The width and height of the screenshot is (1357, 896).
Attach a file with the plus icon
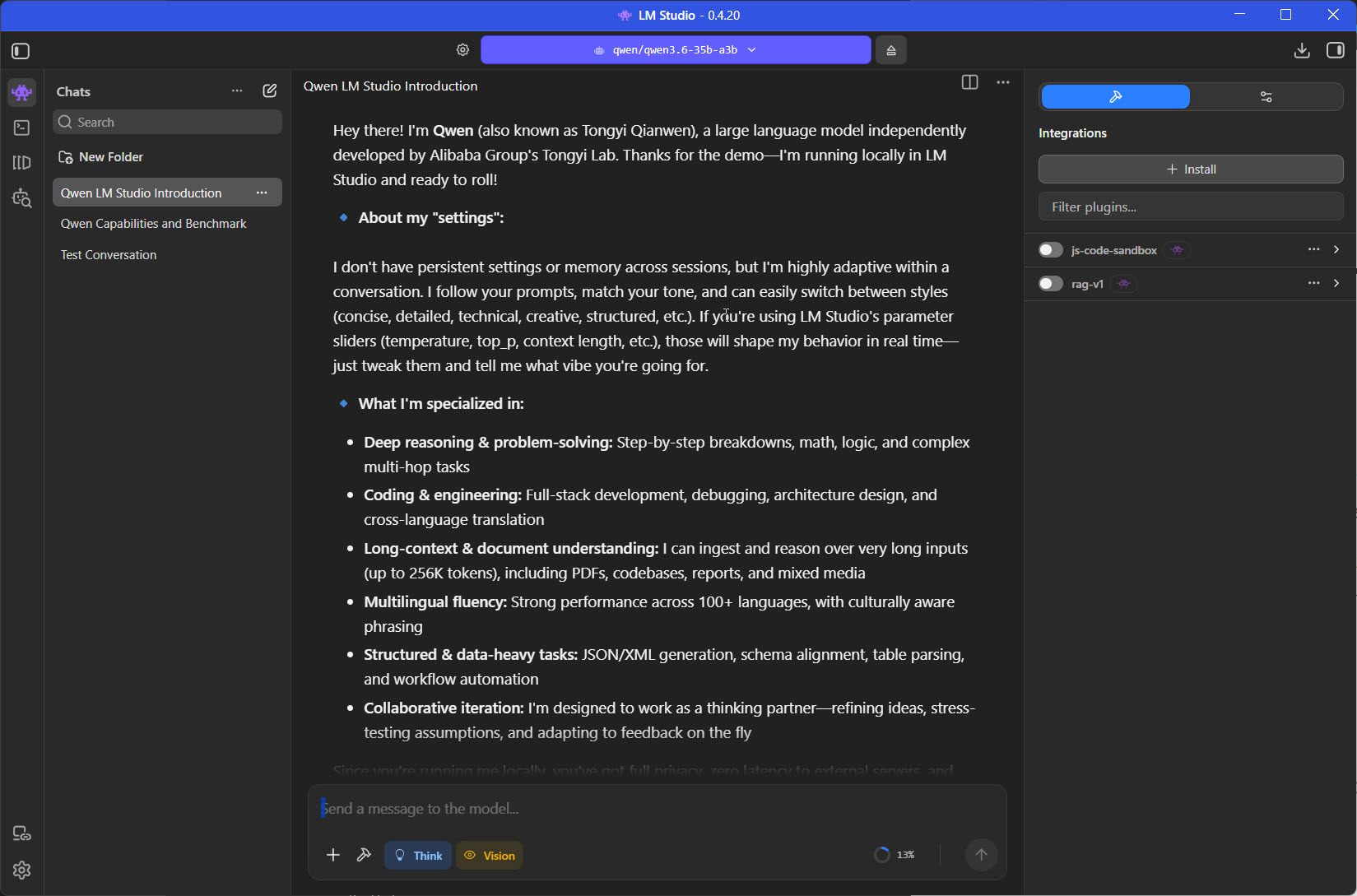(x=333, y=856)
